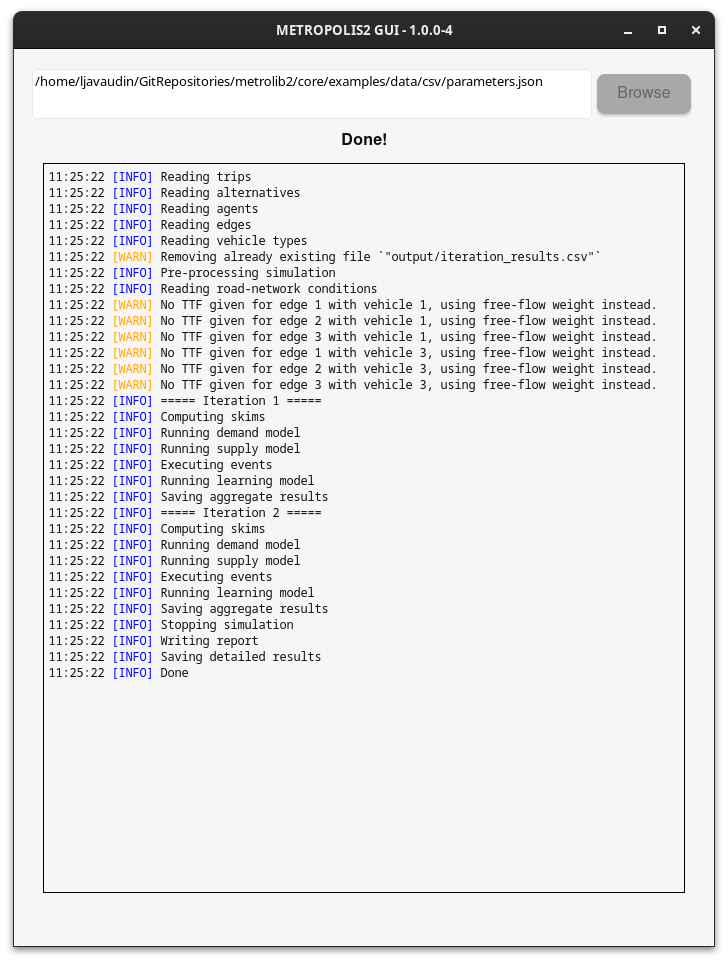Image resolution: width=728 pixels, height=963 pixels.
Task: Click warning for edge 2 with vehicle 3
Action: click(x=353, y=368)
